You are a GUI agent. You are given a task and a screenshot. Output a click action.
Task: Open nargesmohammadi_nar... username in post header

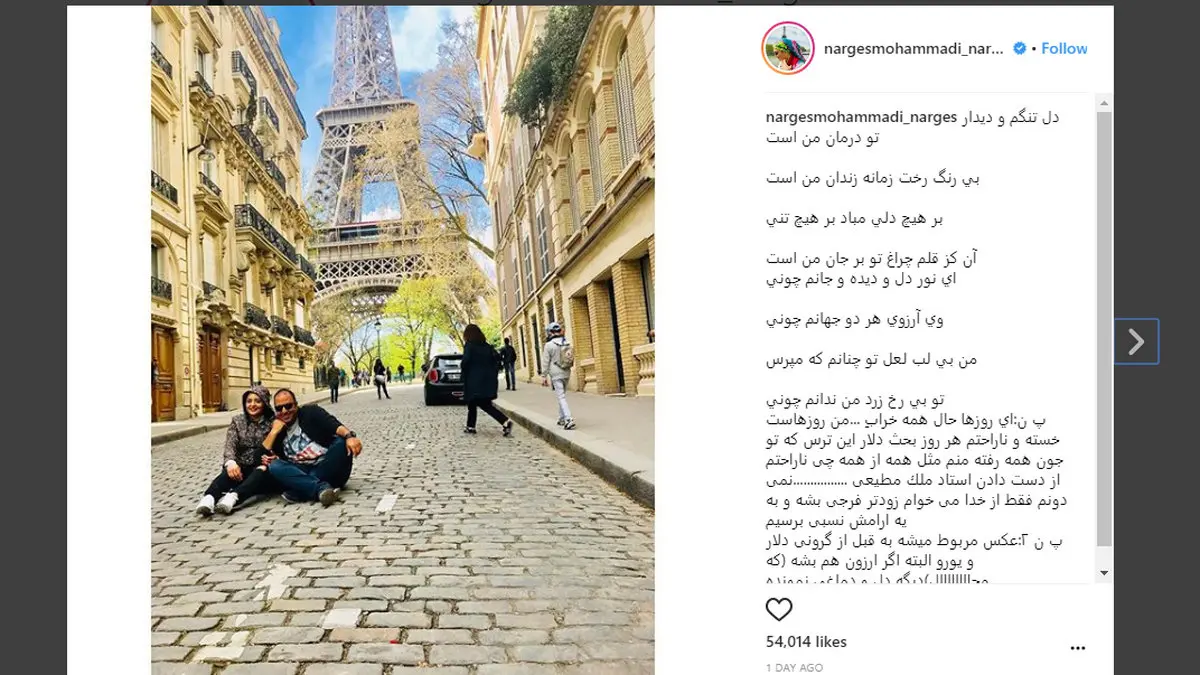(x=913, y=48)
